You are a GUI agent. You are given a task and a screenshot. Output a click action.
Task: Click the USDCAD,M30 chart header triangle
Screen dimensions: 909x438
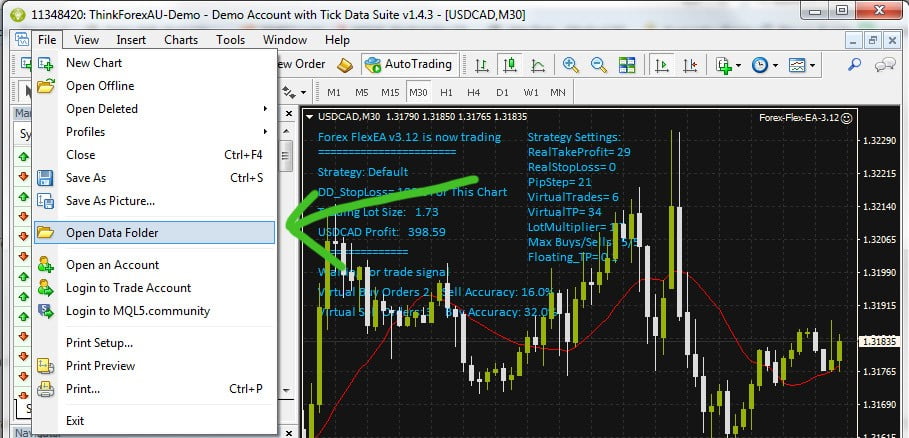click(x=310, y=117)
